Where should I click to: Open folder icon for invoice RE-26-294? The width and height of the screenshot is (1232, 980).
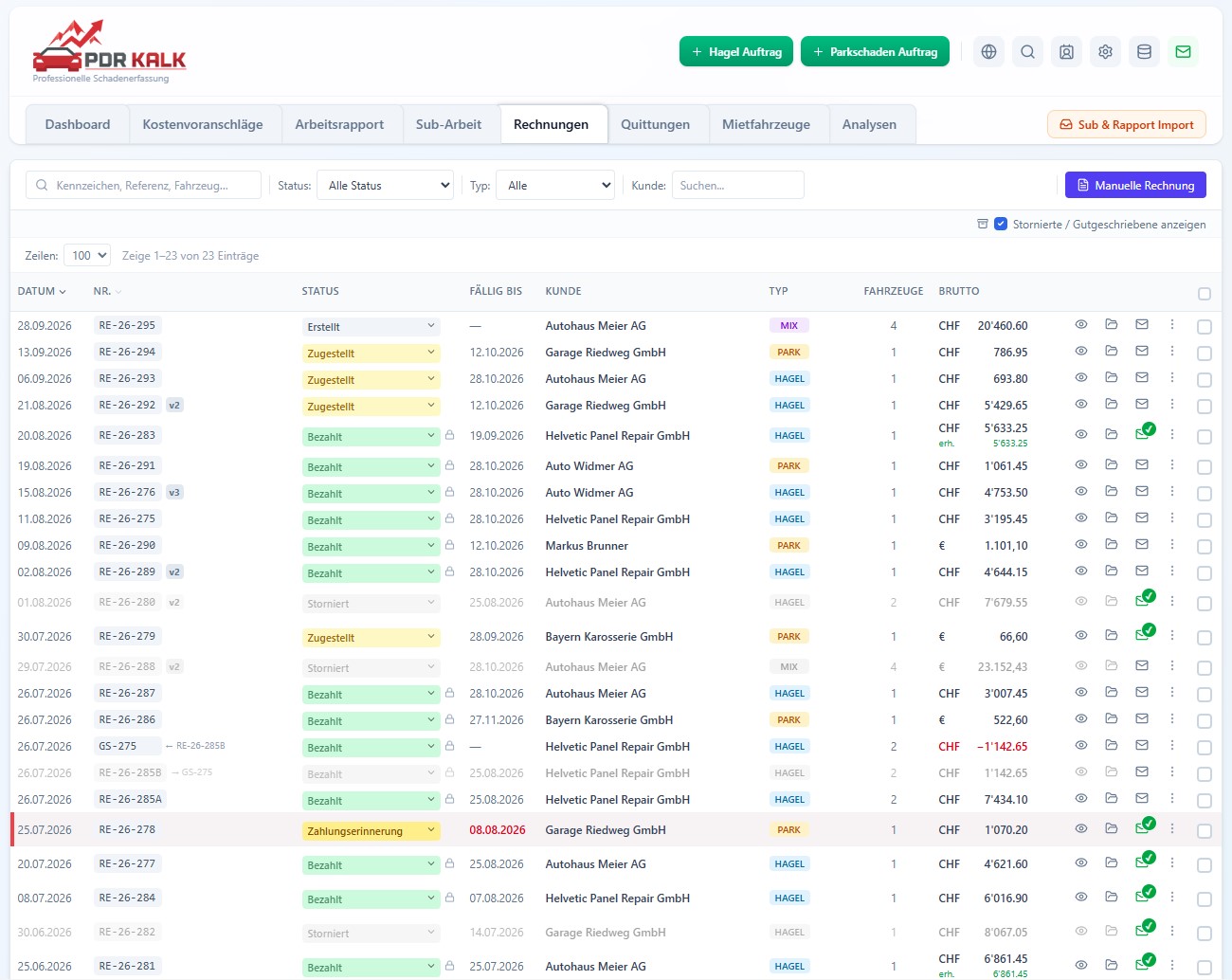tap(1111, 352)
